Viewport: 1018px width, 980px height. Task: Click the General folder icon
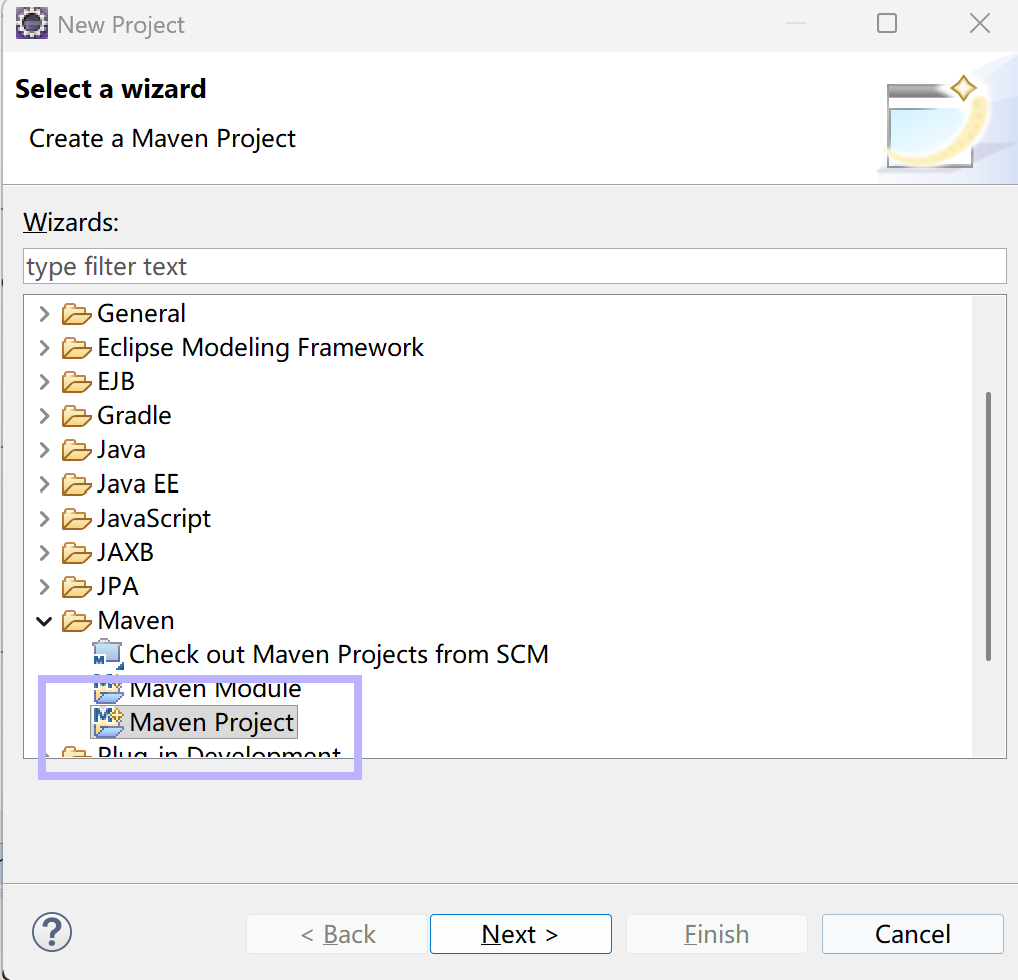click(x=76, y=314)
